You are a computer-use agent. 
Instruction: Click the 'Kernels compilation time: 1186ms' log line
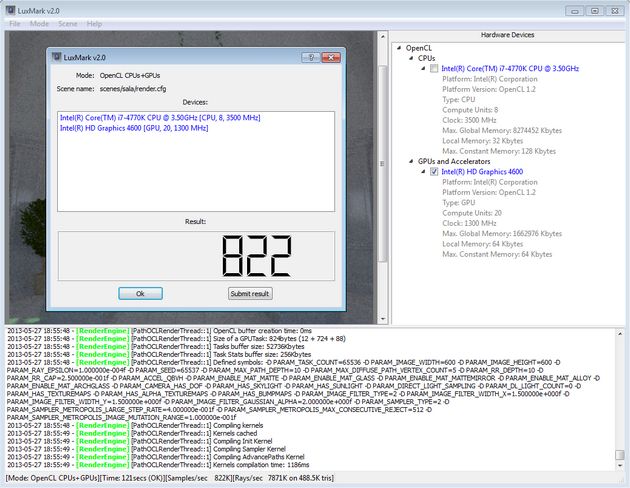158,465
